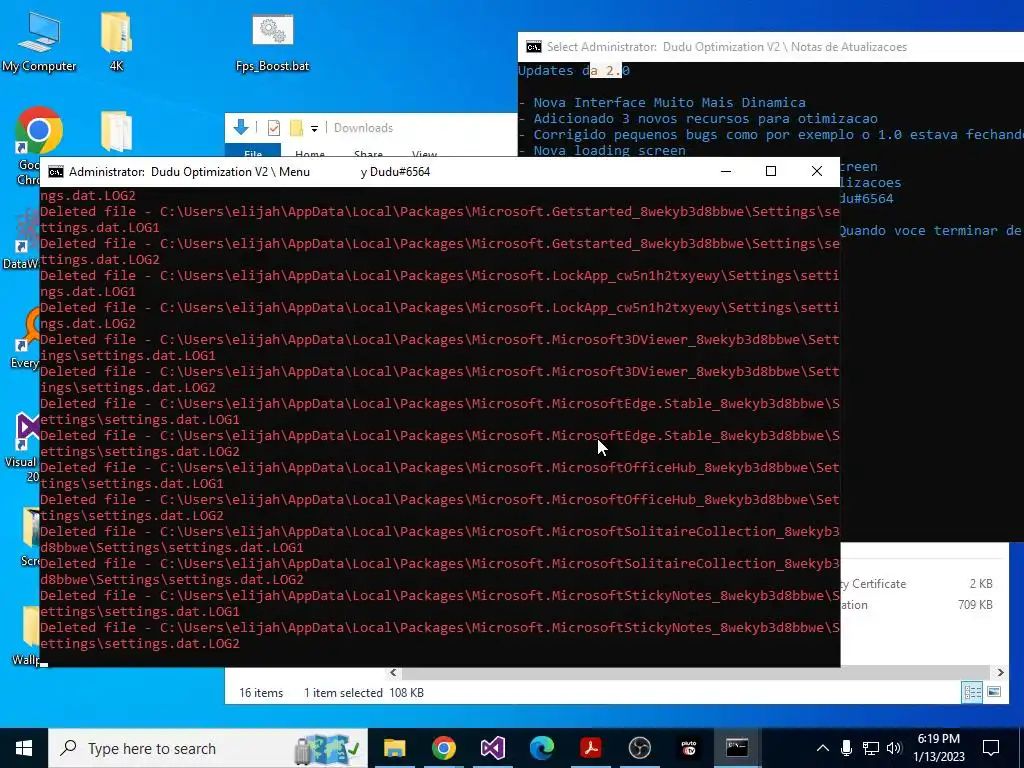Click the 'Updates da 2.0' heading text
Image resolution: width=1024 pixels, height=768 pixels.
click(x=574, y=71)
